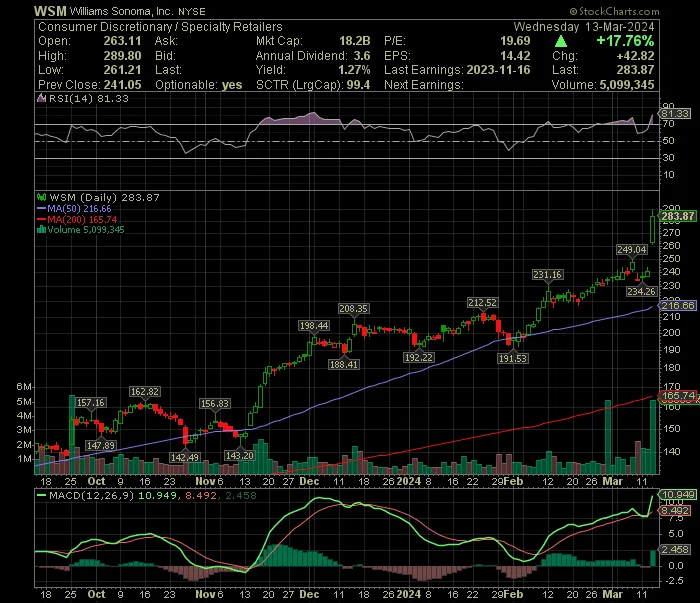Click the Low price 261.21
700x603 pixels.
click(x=122, y=70)
